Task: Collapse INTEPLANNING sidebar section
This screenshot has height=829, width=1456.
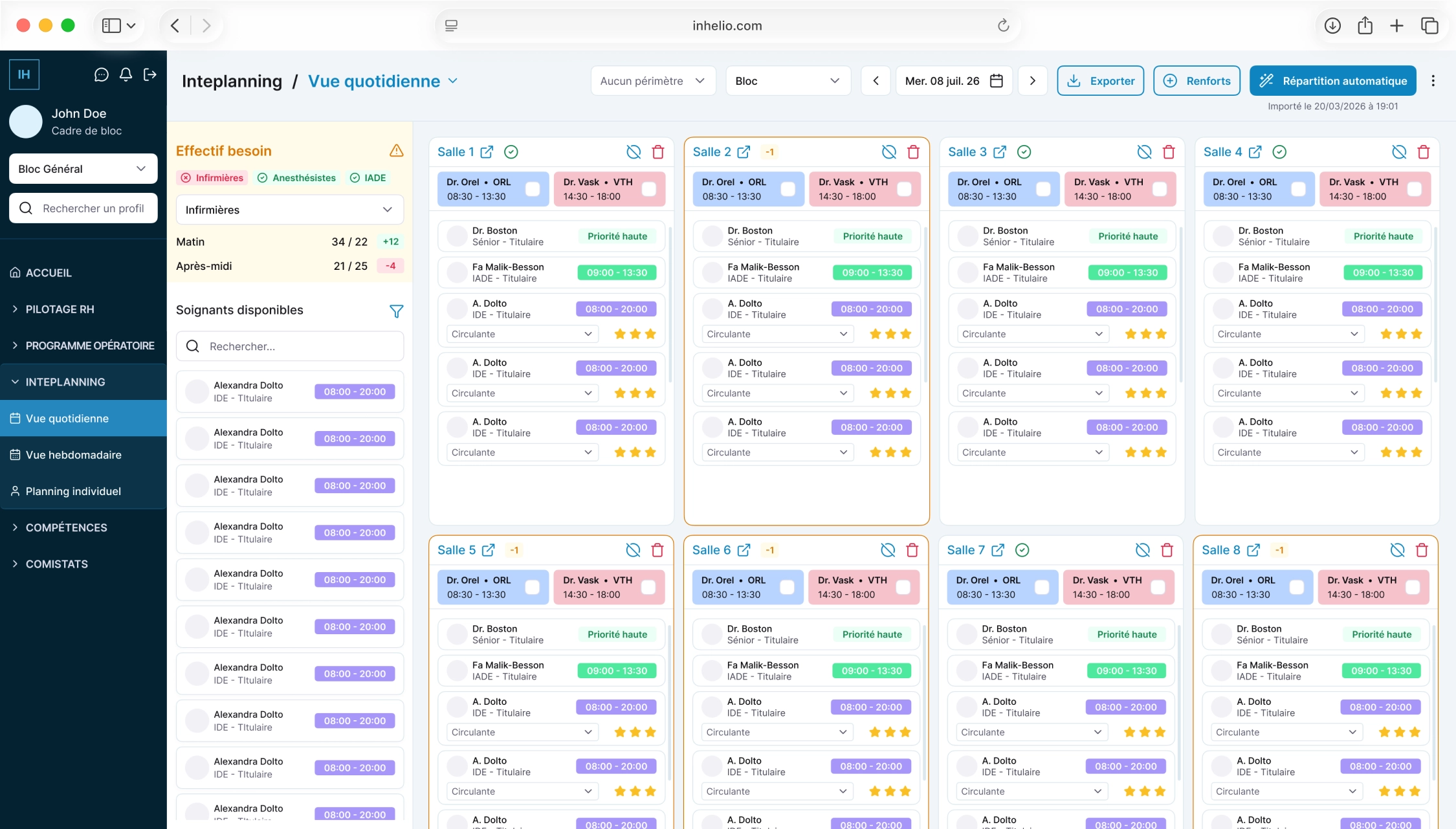Action: [x=83, y=382]
